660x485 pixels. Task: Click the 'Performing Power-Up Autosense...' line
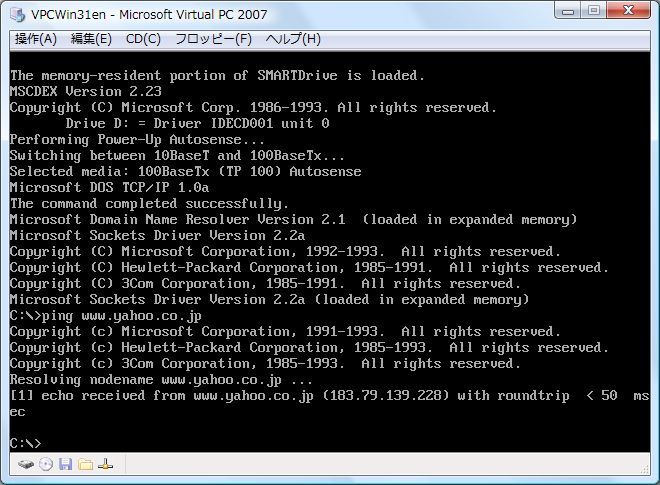click(x=137, y=139)
